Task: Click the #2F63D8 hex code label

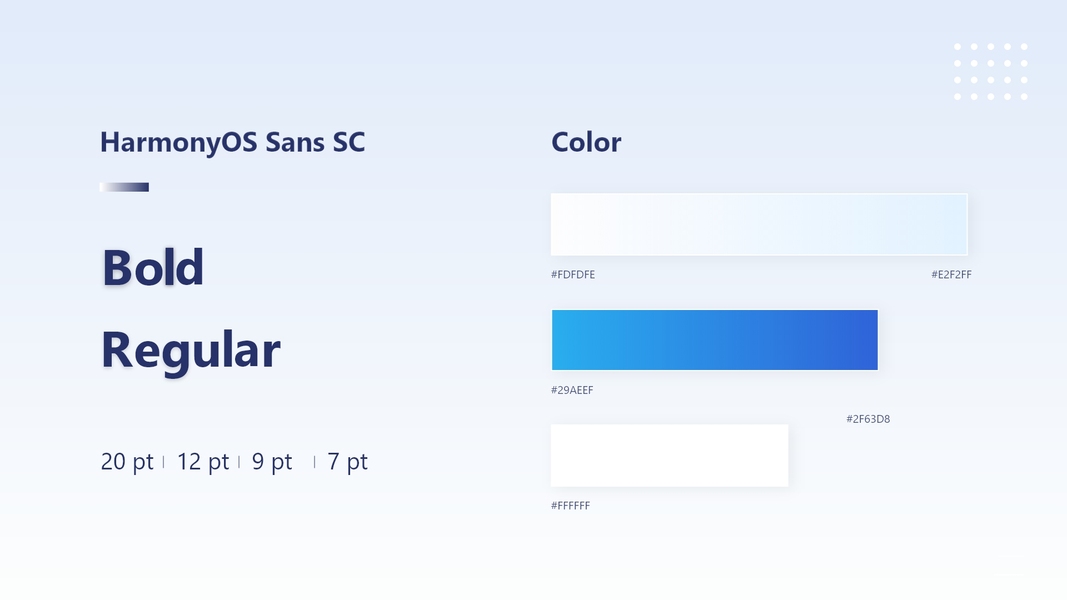Action: pyautogui.click(x=868, y=419)
